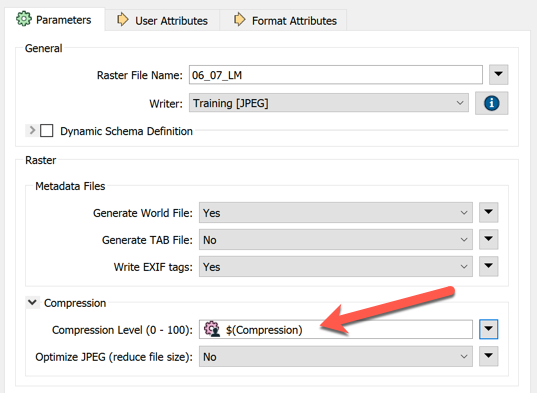Image resolution: width=537 pixels, height=393 pixels.
Task: Click the Raster File Name text field
Action: coord(336,75)
